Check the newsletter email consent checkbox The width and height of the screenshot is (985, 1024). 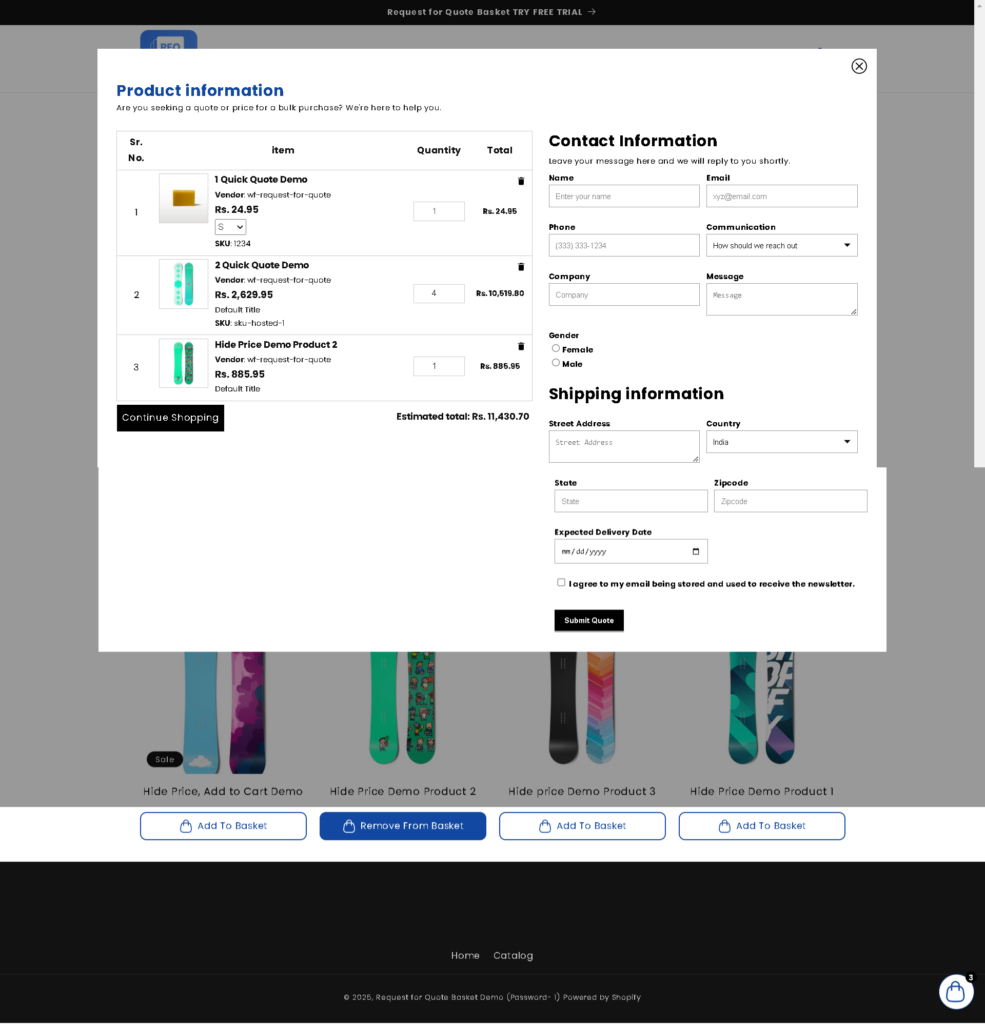click(561, 582)
